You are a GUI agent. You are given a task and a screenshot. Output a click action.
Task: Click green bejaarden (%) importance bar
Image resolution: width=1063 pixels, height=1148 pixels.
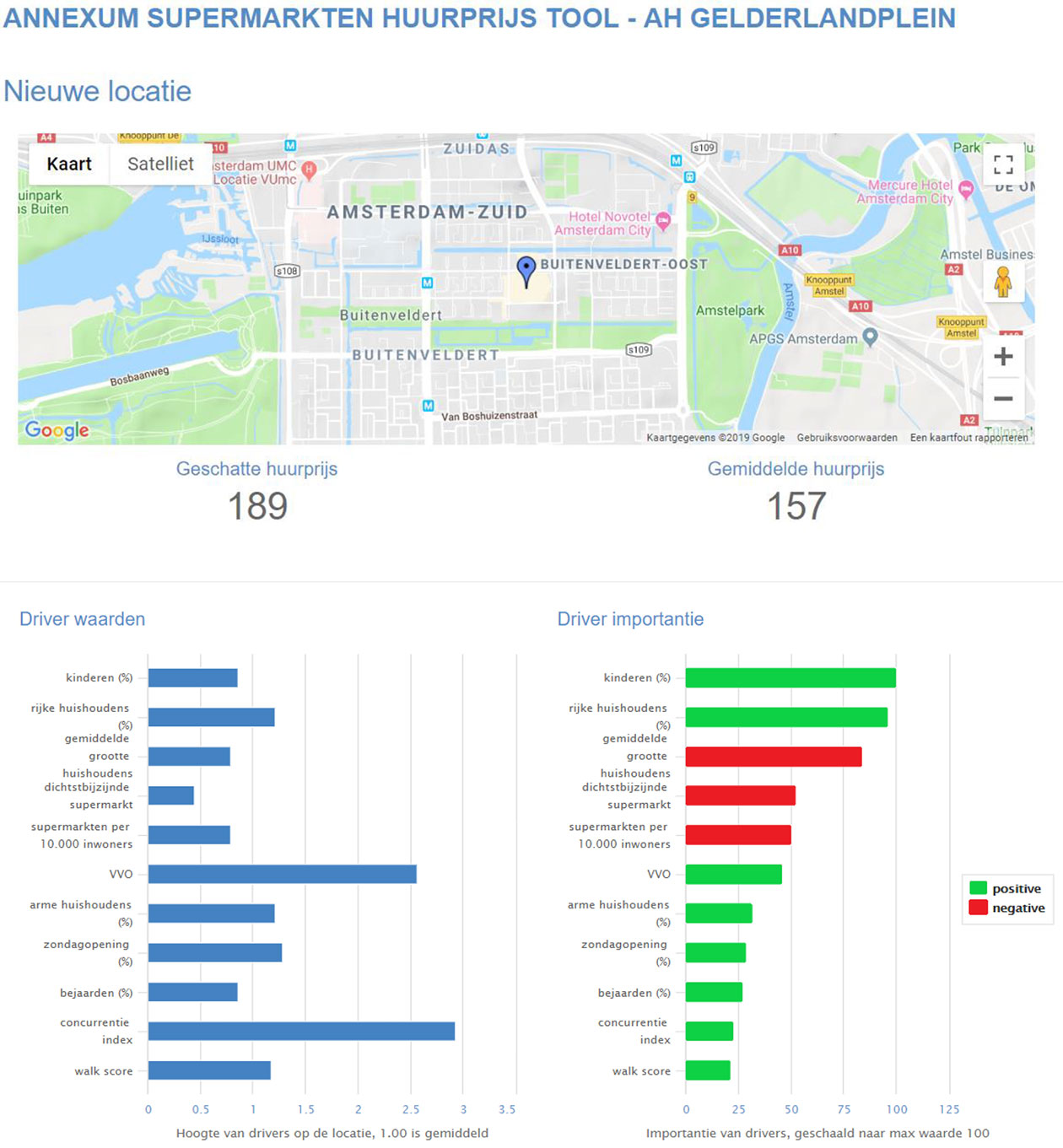coord(714,992)
